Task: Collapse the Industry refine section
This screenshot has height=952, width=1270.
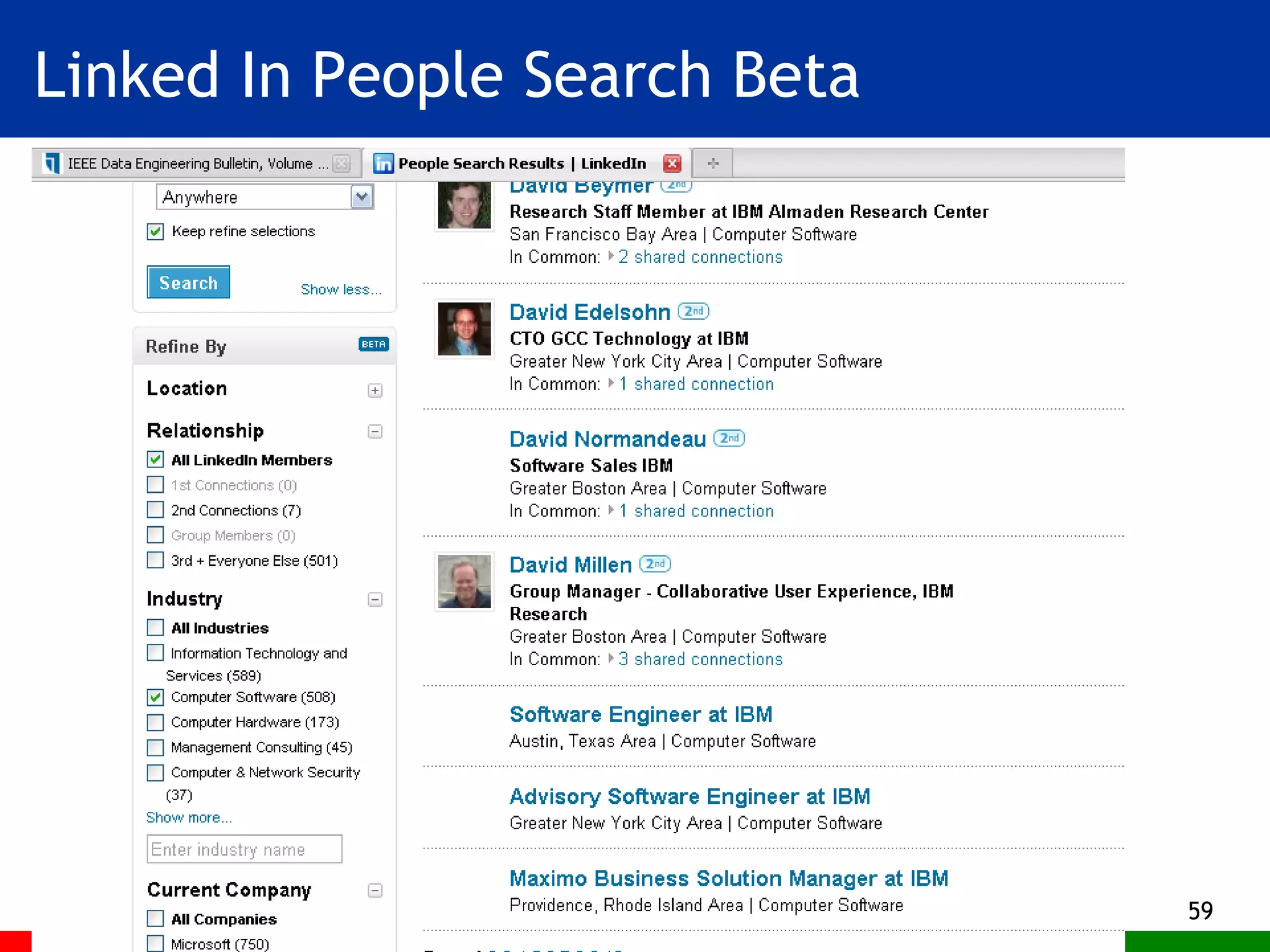Action: (x=375, y=599)
